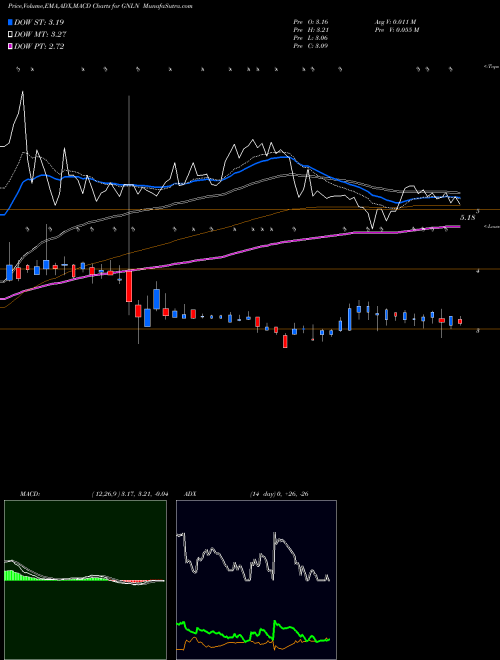Click the 'Avg V: 0.011 M' volume text

coord(395,21)
